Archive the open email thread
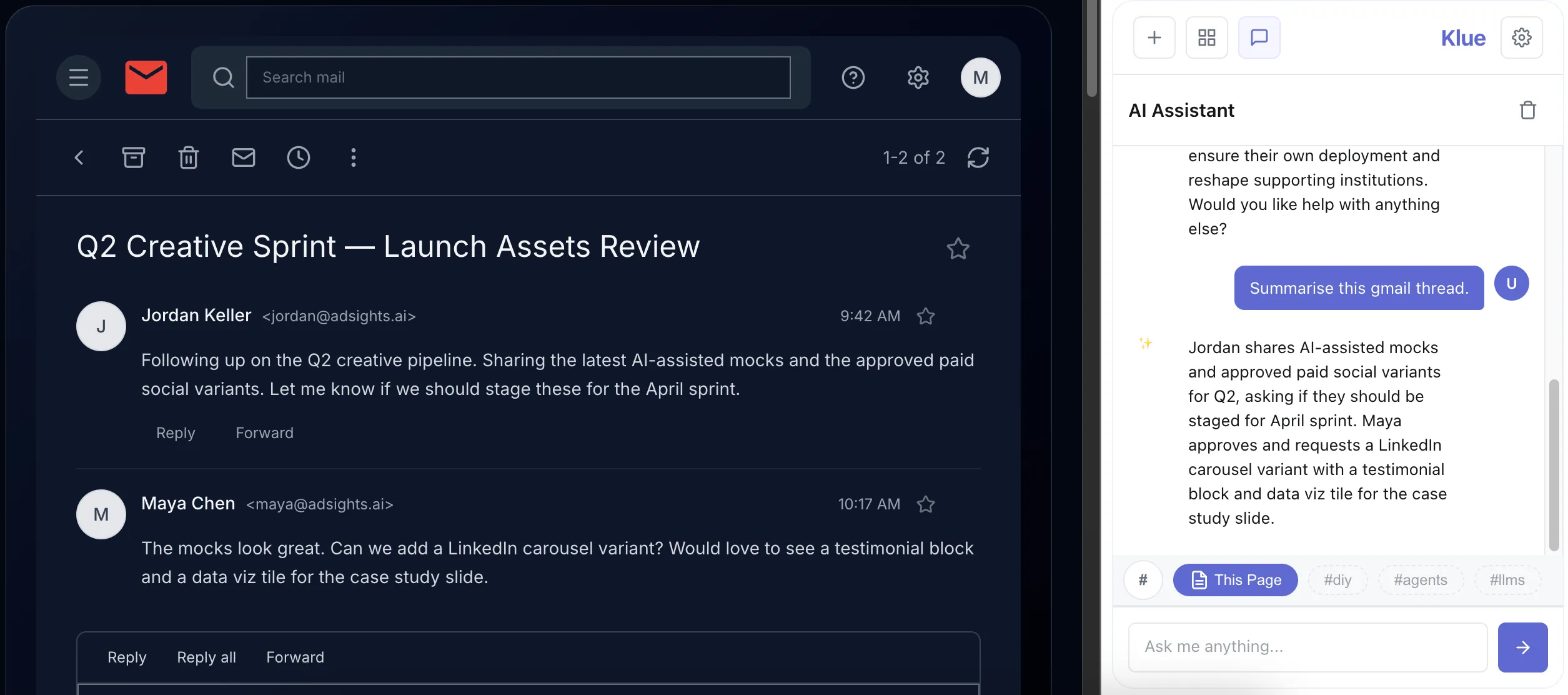Viewport: 1568px width, 695px height. [133, 157]
